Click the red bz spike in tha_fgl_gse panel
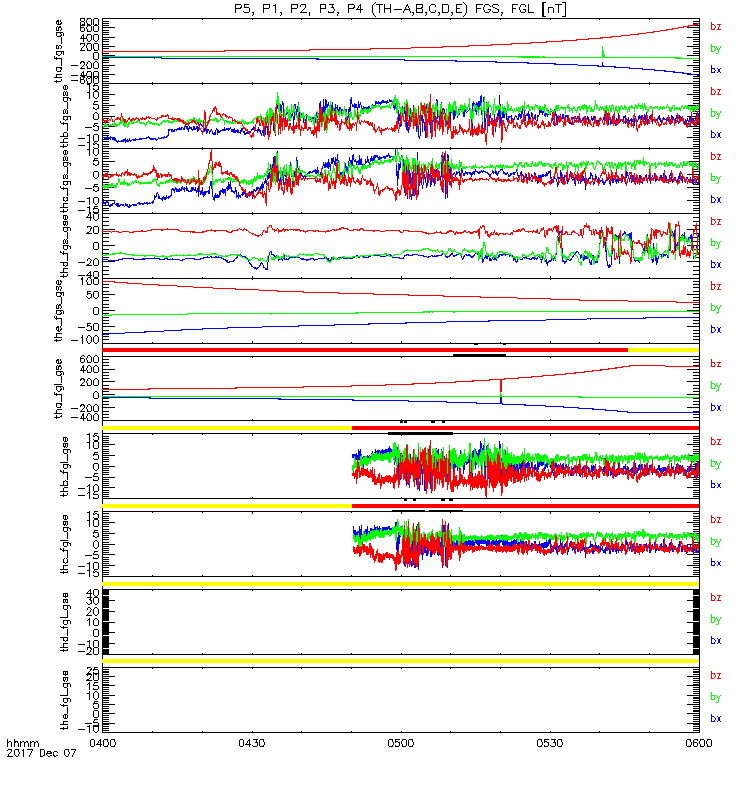This screenshot has height=800, width=750. click(501, 387)
